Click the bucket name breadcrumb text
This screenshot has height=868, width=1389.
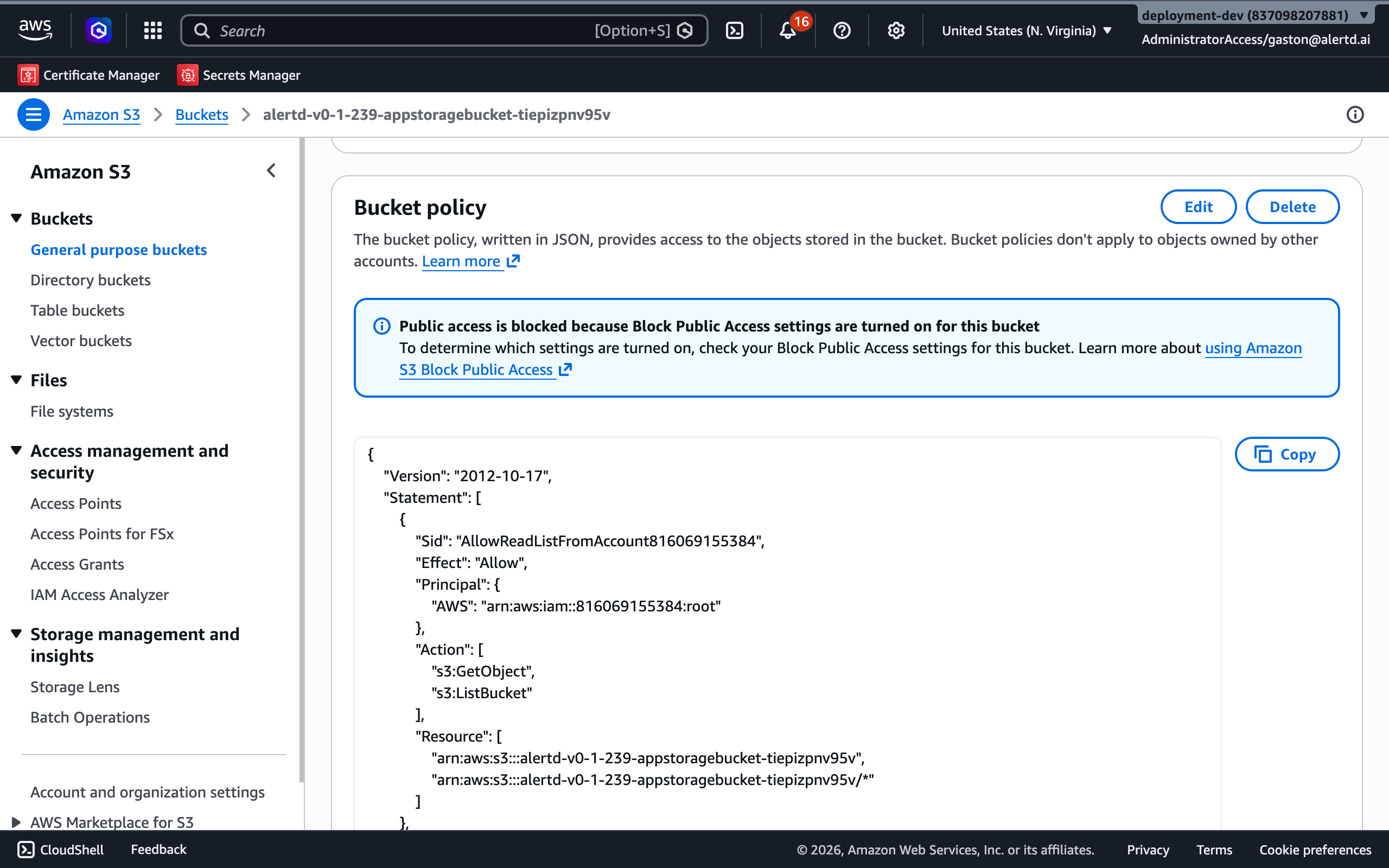coord(436,114)
